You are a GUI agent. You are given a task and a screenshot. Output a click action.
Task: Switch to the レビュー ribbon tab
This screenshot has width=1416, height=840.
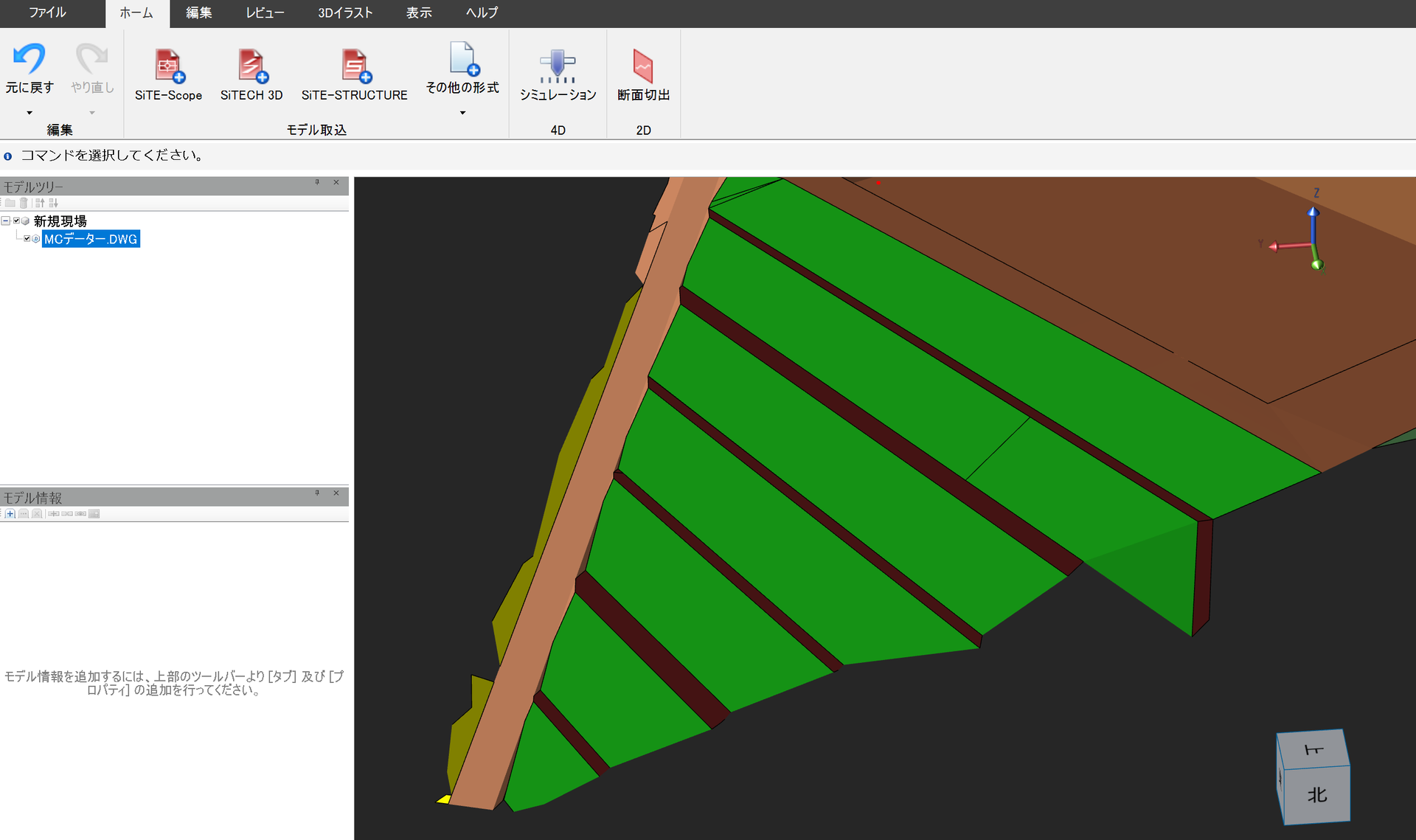coord(265,13)
